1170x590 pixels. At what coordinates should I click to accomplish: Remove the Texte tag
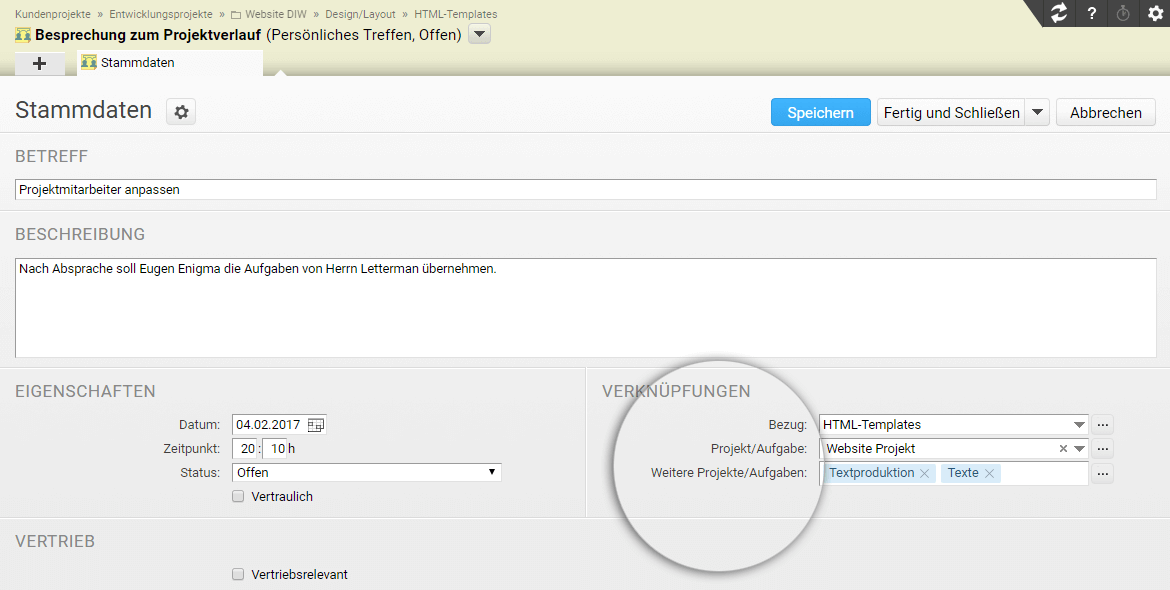989,473
